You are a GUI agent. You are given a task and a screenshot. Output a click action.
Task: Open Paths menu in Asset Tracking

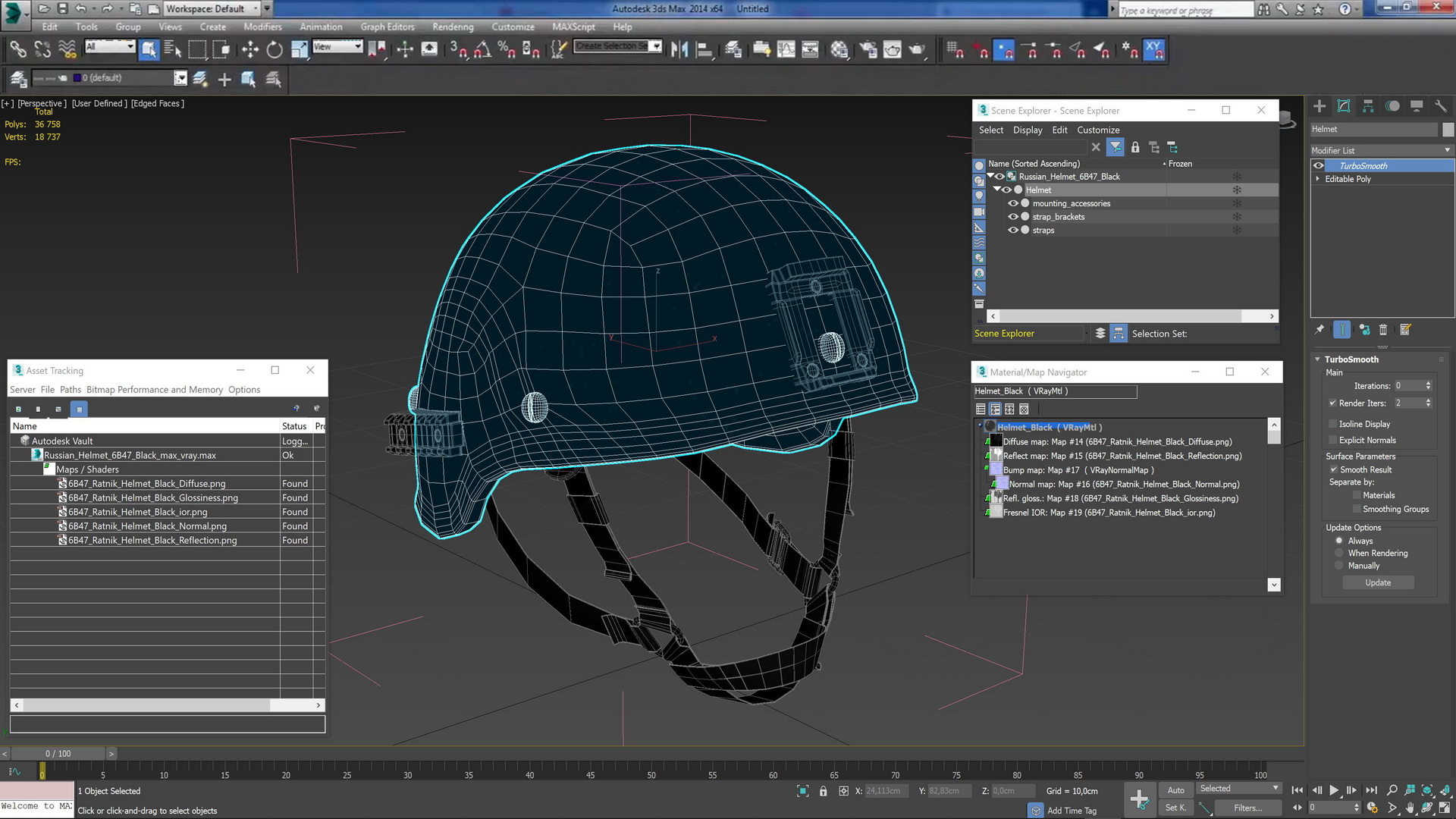[70, 390]
